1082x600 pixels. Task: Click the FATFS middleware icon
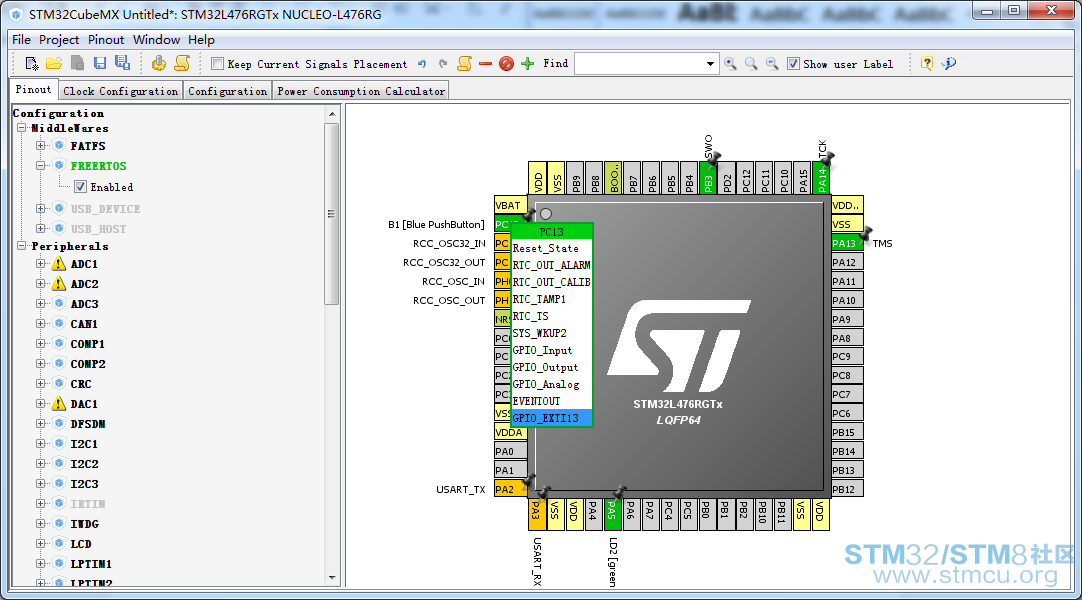[x=59, y=146]
